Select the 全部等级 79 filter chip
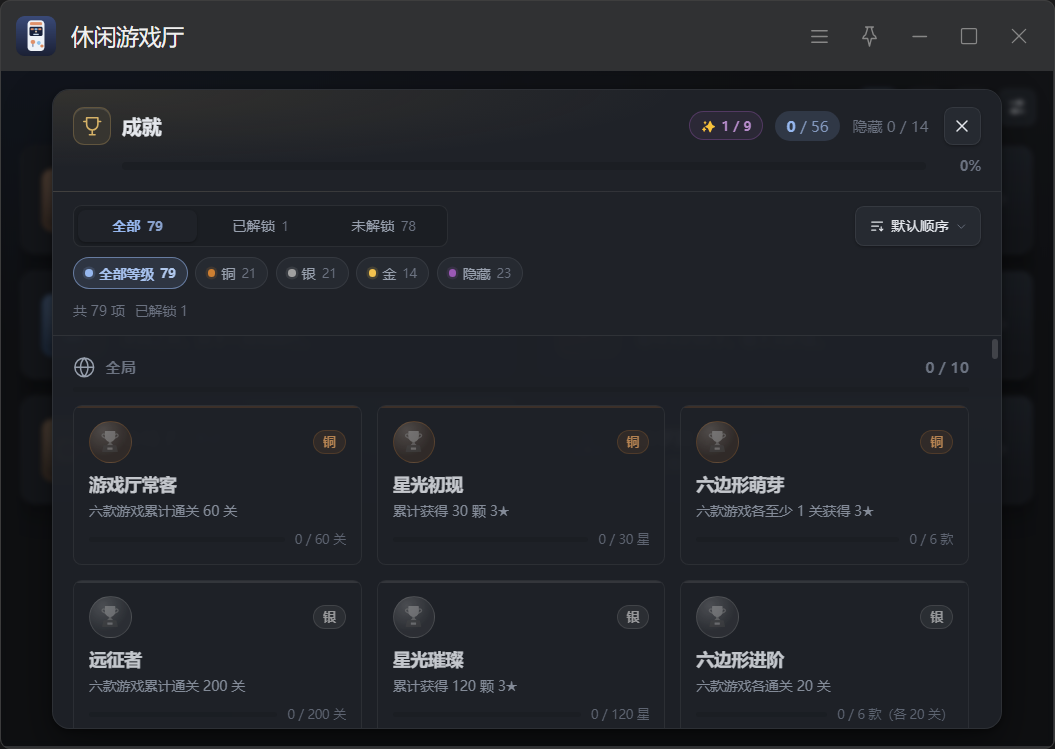 131,273
